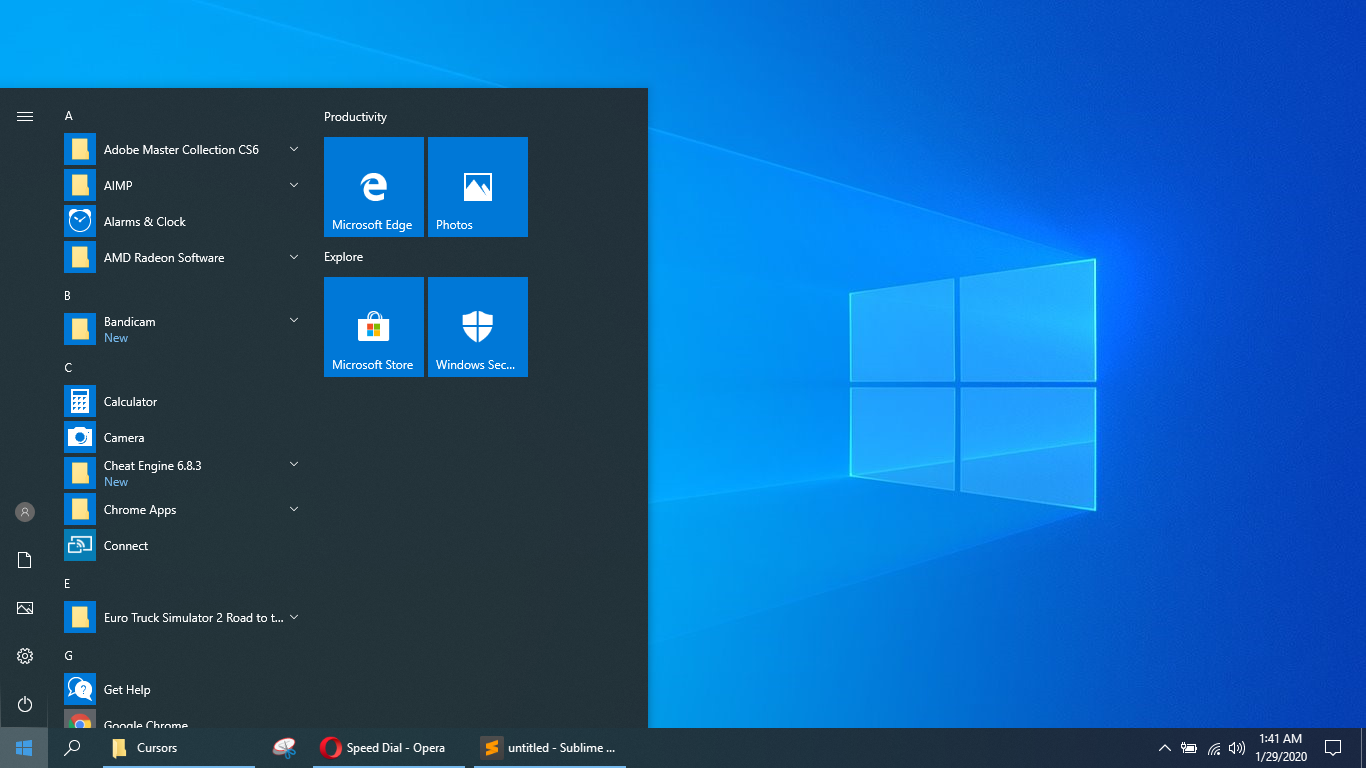Screen dimensions: 1366x768
Task: Show hidden tray icons chevron
Action: pos(1164,748)
